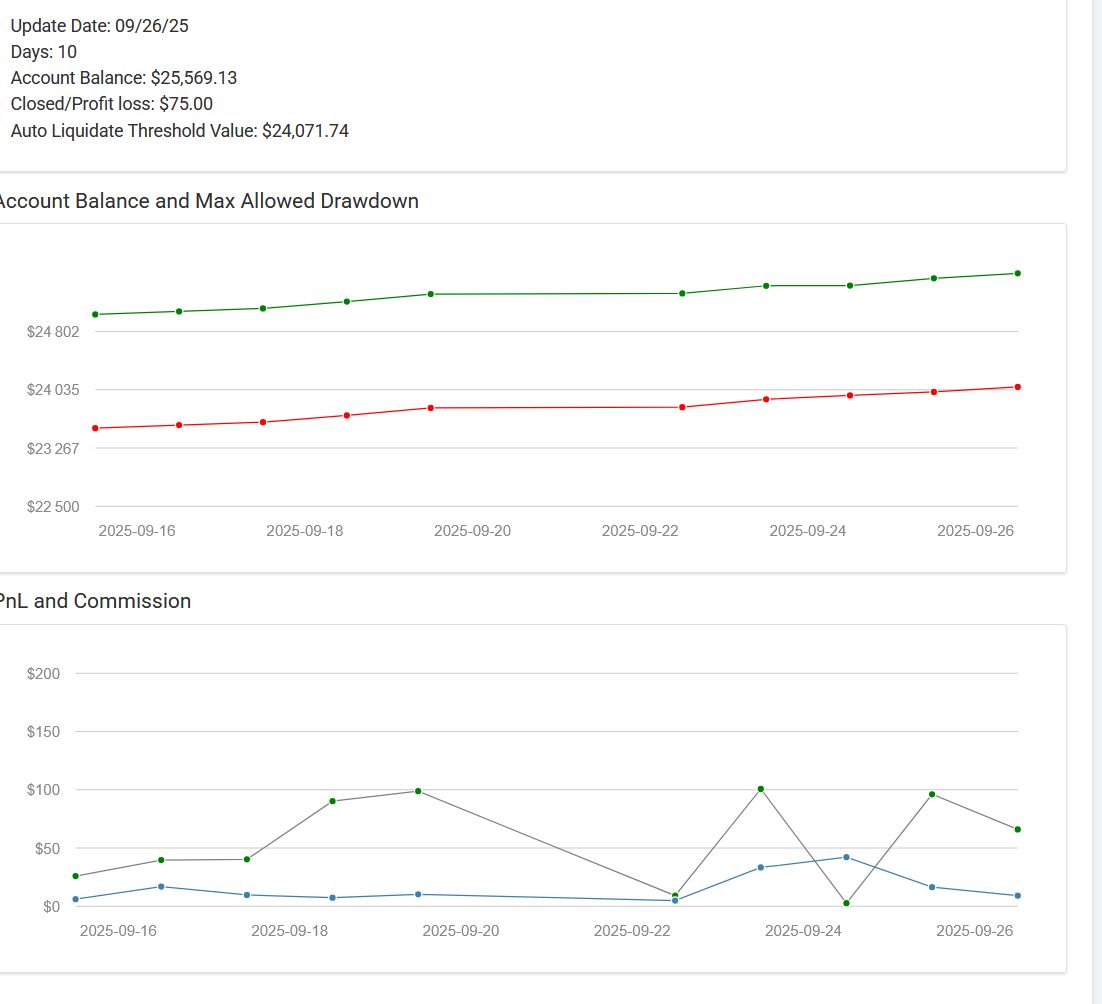Image resolution: width=1102 pixels, height=1004 pixels.
Task: Click the first blue commission data point
Action: [76, 899]
